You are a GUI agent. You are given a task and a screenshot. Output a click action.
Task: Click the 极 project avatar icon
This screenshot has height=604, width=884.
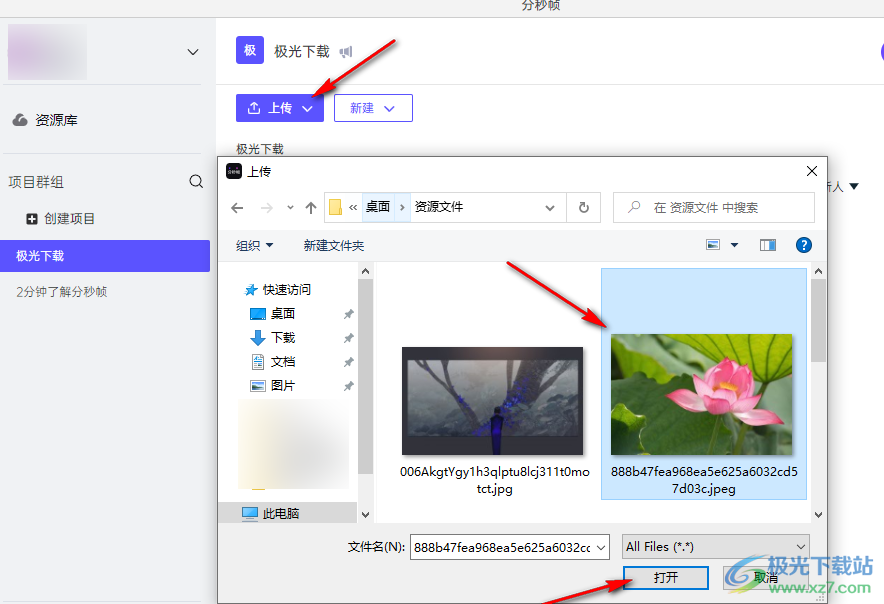pos(250,50)
